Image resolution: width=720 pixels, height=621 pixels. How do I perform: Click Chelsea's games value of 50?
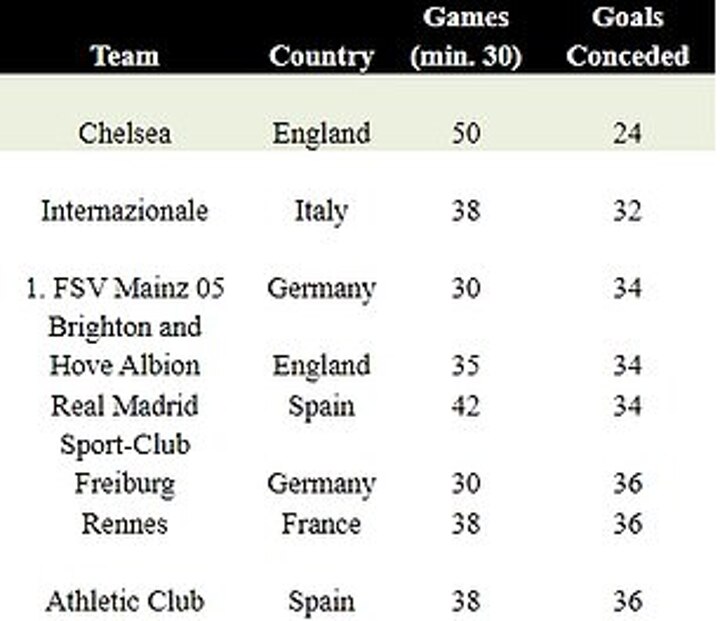click(x=465, y=133)
